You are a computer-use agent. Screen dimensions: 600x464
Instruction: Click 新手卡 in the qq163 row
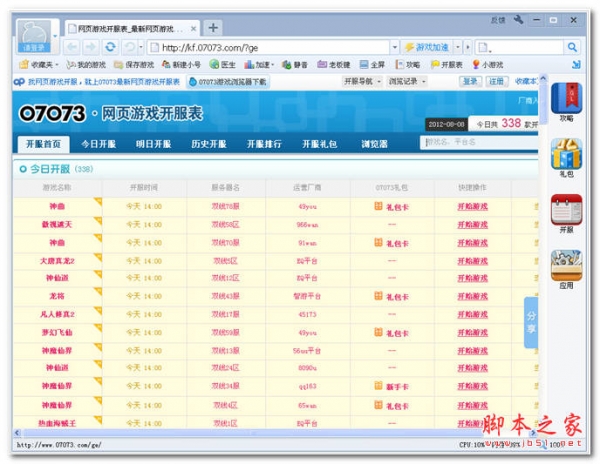click(391, 386)
